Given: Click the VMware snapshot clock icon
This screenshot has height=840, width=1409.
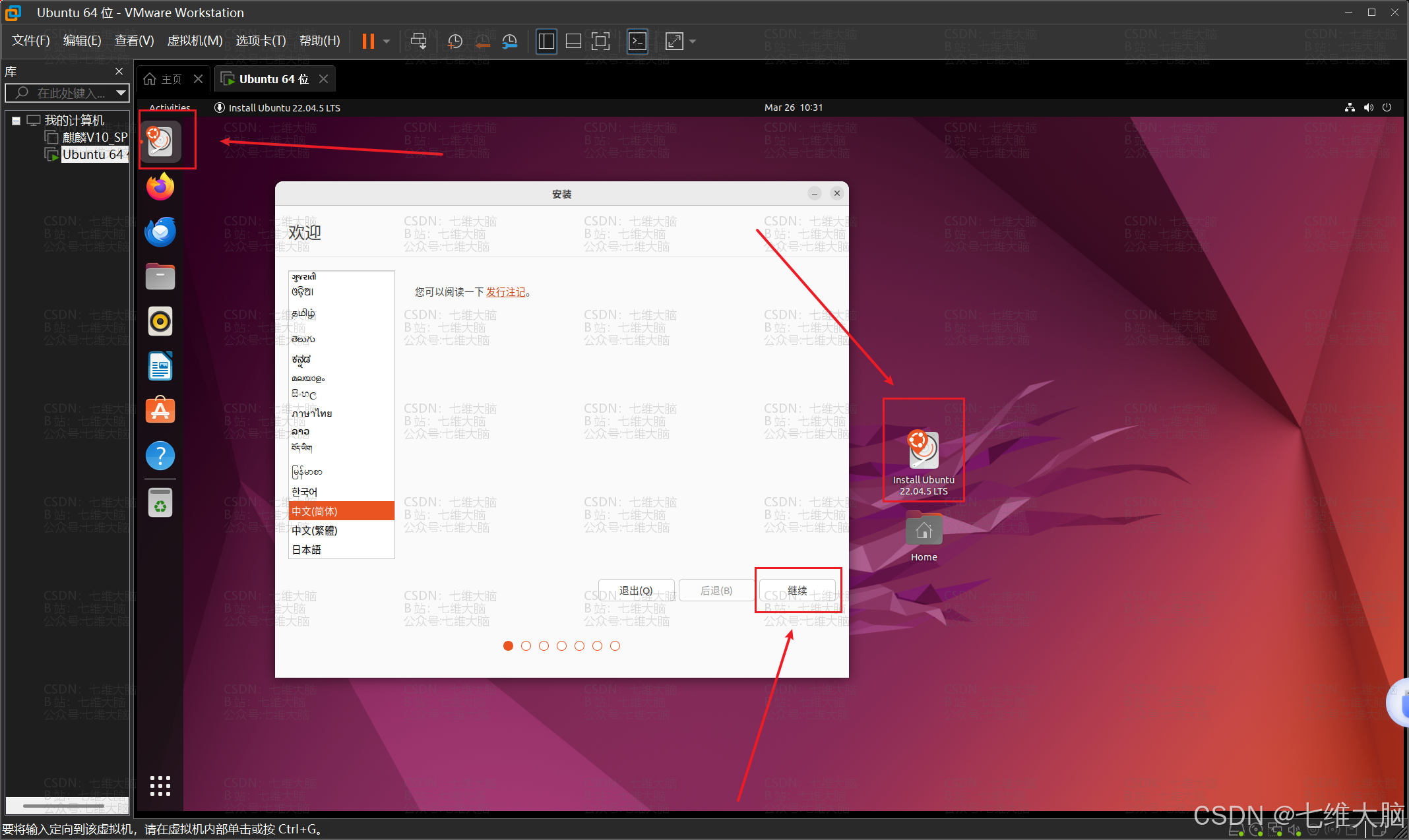Looking at the screenshot, I should (x=454, y=42).
